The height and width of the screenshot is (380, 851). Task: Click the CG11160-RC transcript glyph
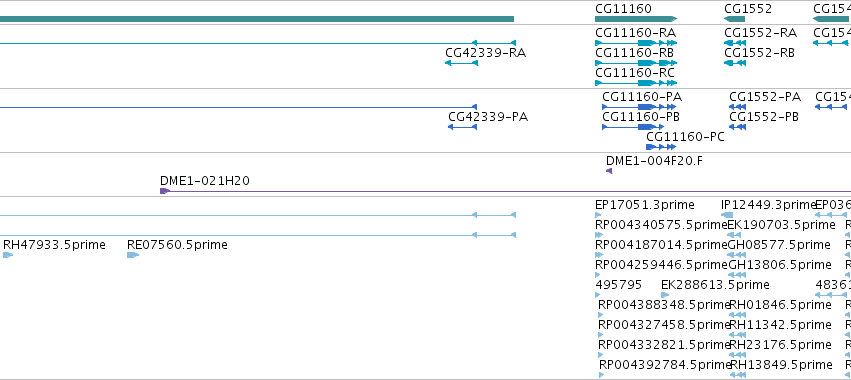click(x=636, y=83)
